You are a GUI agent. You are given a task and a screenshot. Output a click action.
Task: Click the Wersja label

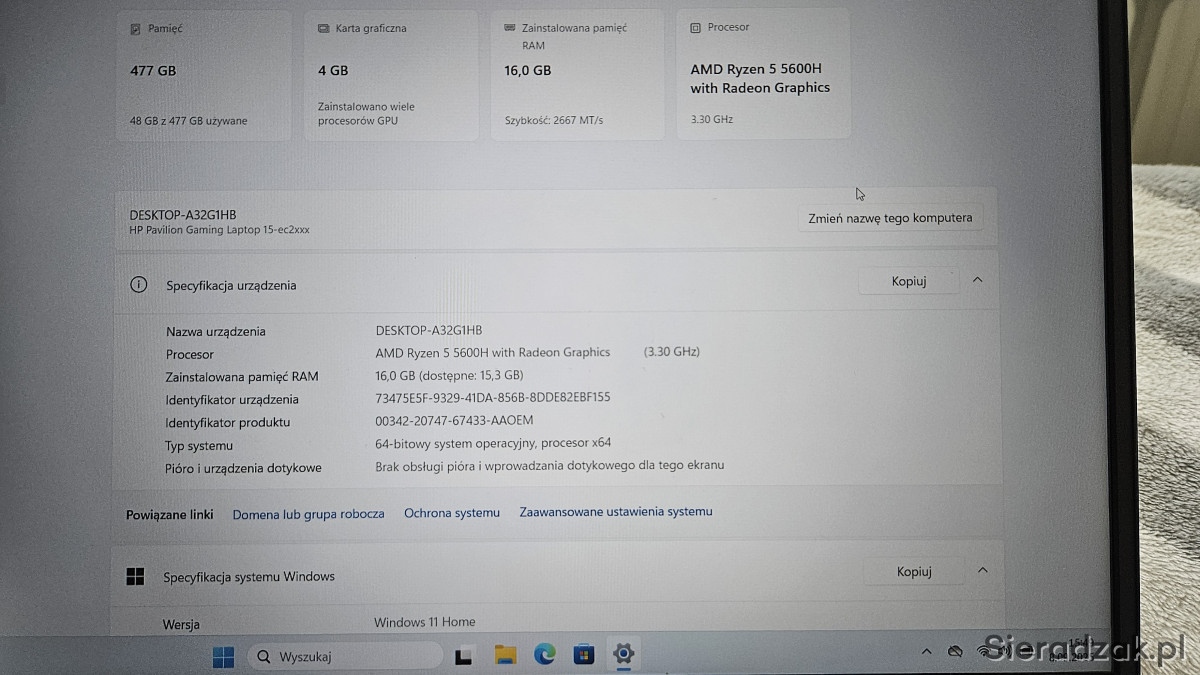[181, 625]
